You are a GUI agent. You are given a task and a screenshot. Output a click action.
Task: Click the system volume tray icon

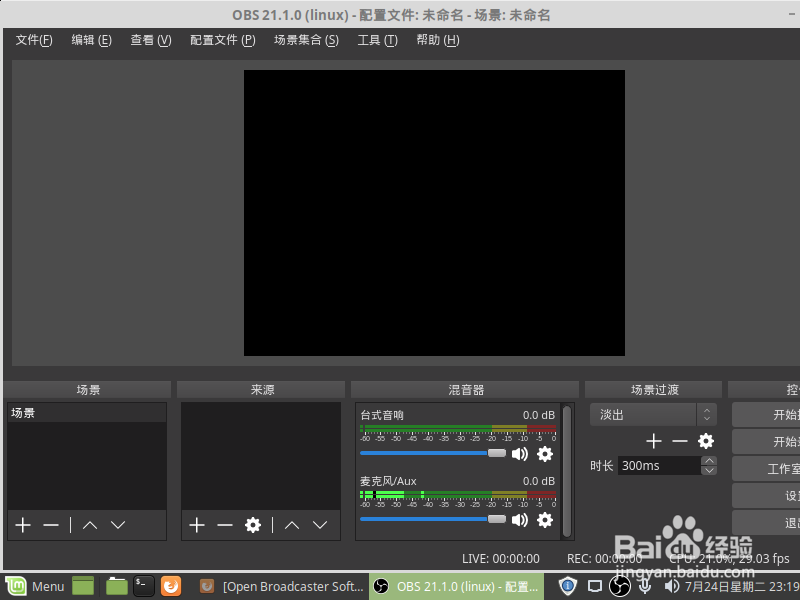click(672, 586)
